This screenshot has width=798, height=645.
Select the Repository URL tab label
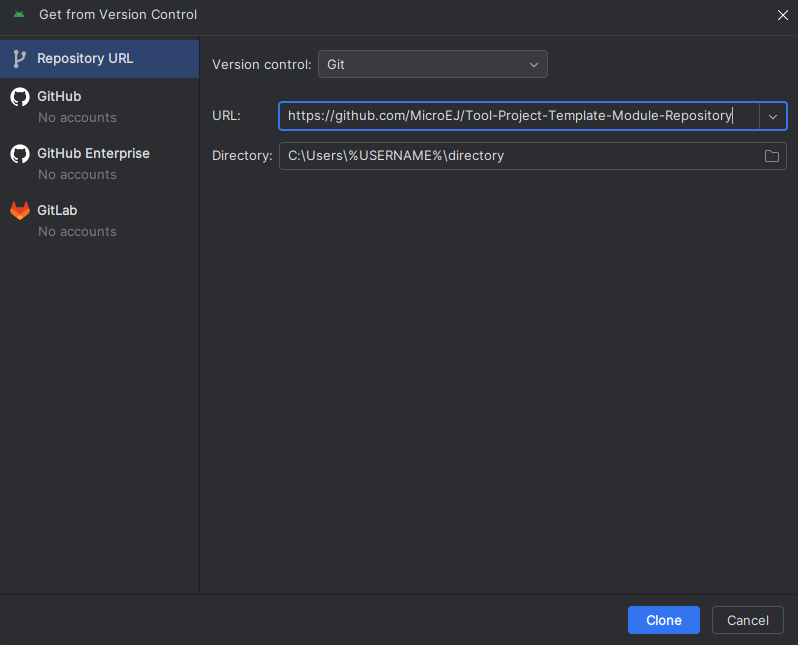click(85, 58)
